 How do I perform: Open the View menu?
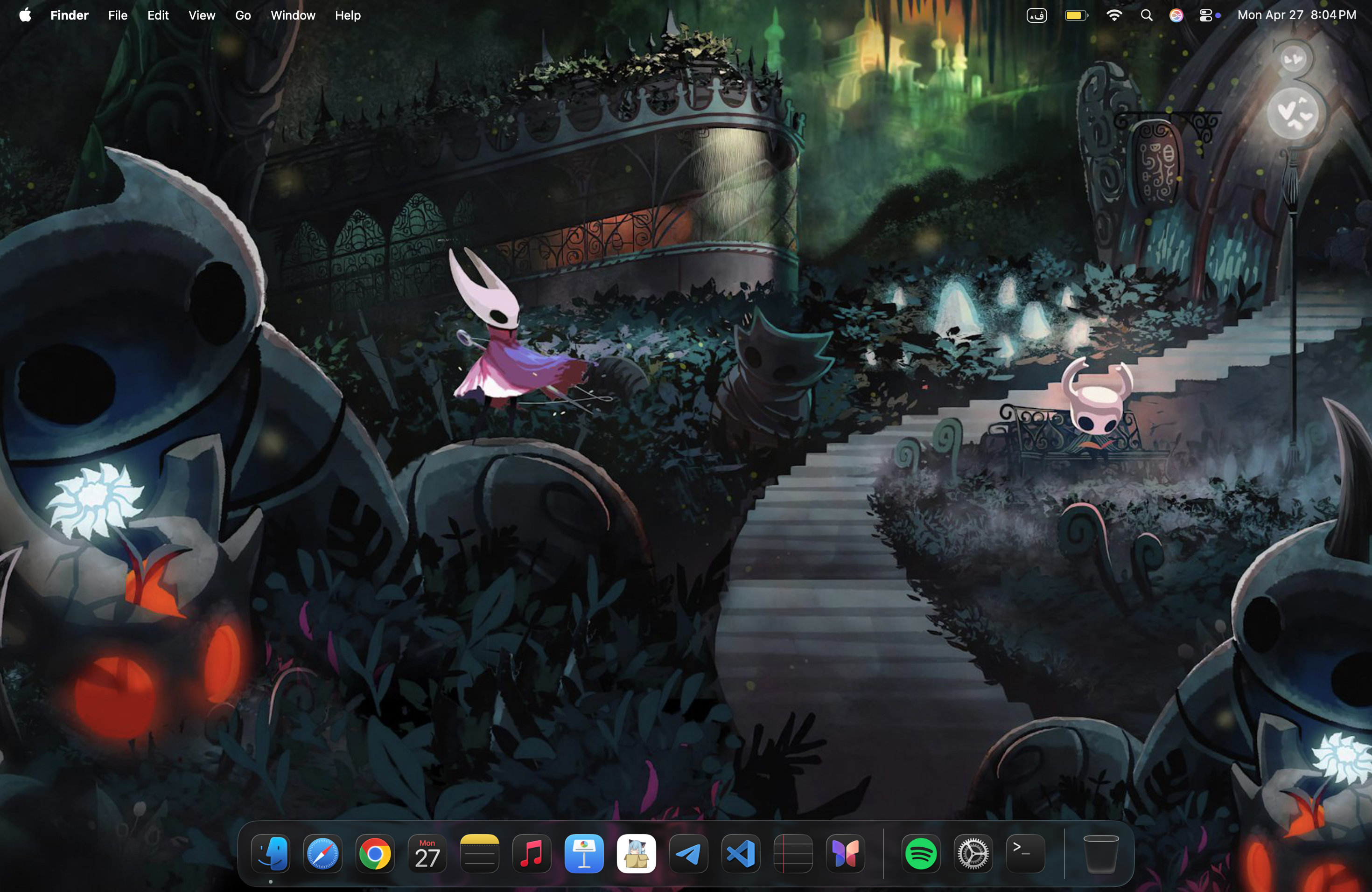click(202, 15)
